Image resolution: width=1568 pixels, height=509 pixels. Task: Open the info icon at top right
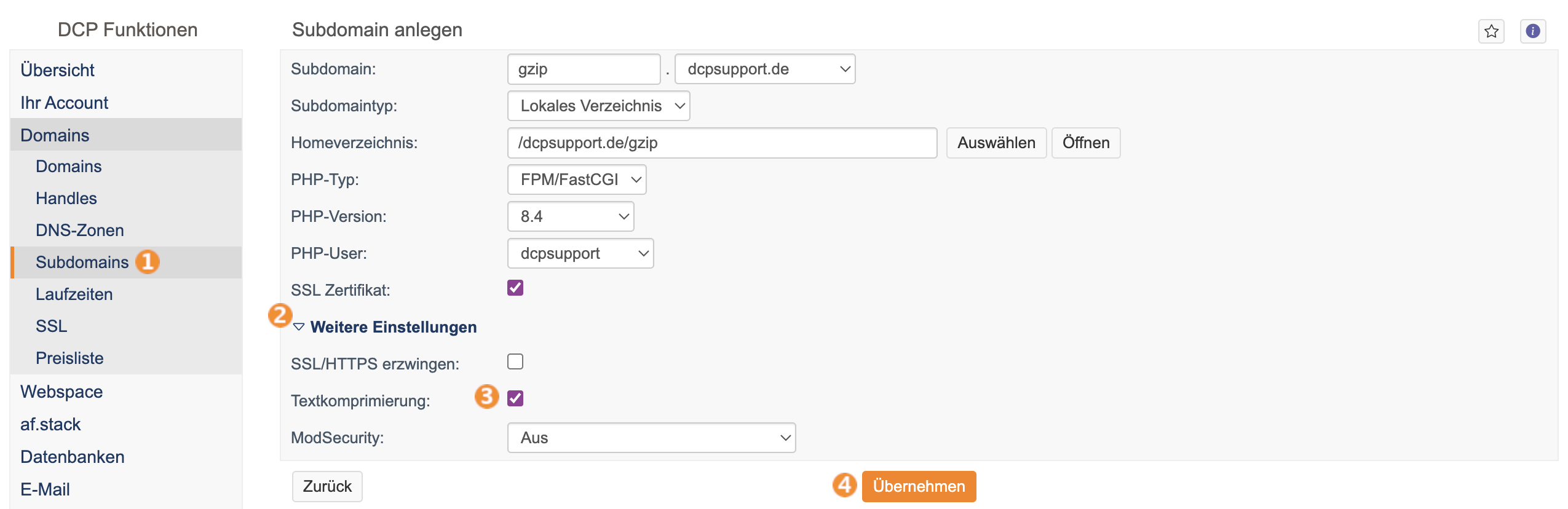pyautogui.click(x=1533, y=31)
